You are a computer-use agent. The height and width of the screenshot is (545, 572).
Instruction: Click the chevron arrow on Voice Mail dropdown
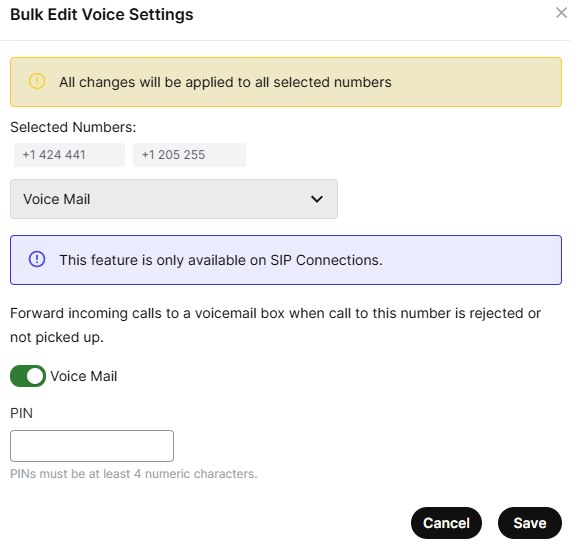click(x=317, y=199)
